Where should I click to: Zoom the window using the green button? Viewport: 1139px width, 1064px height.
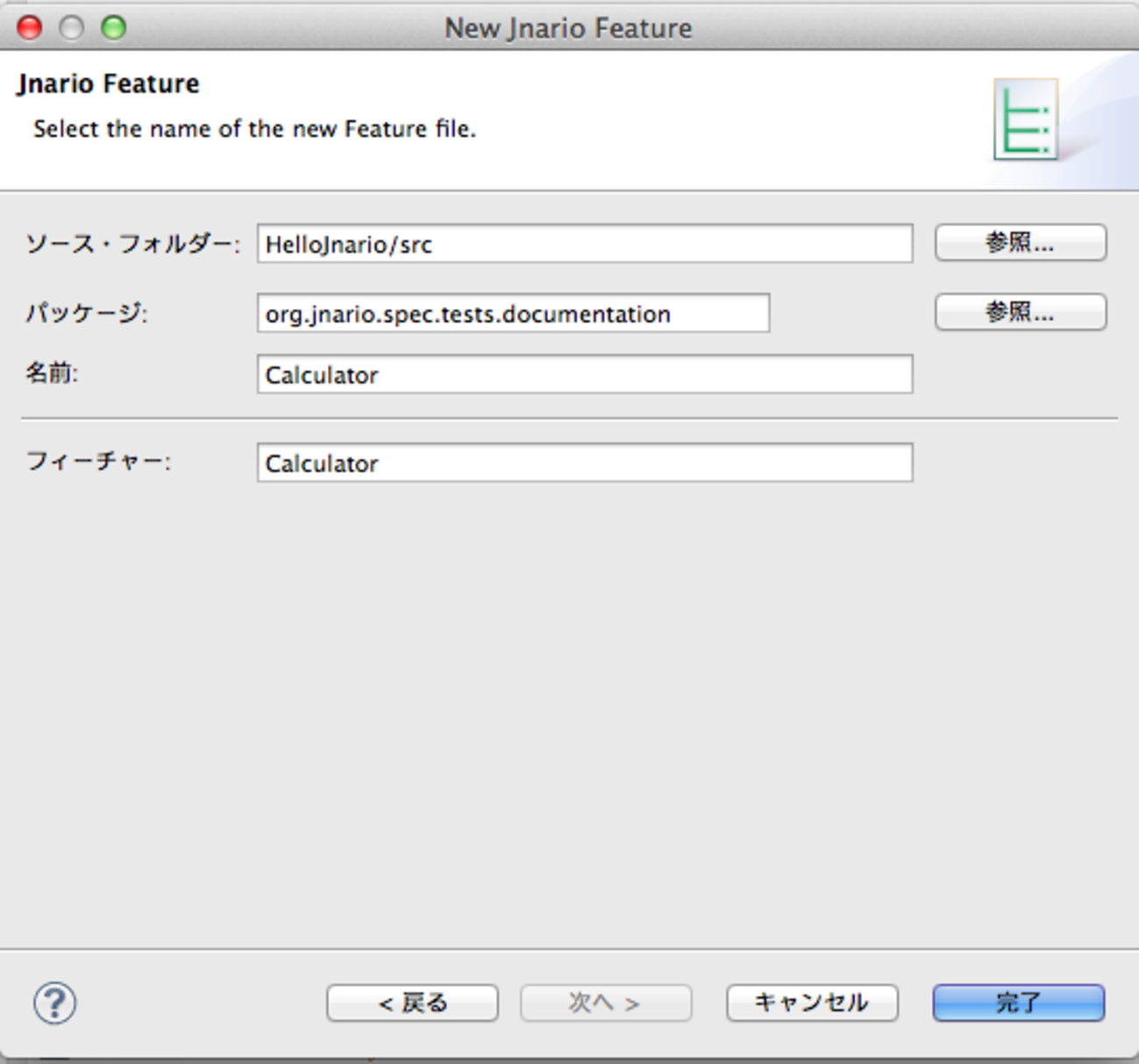(114, 28)
